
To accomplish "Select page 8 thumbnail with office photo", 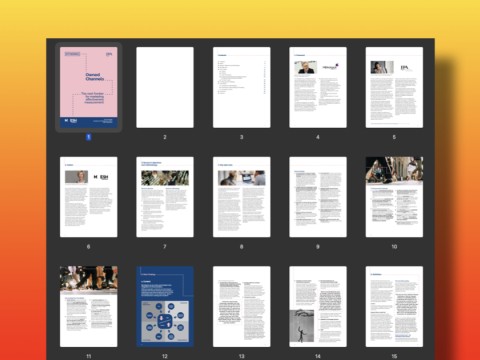I will [x=242, y=197].
